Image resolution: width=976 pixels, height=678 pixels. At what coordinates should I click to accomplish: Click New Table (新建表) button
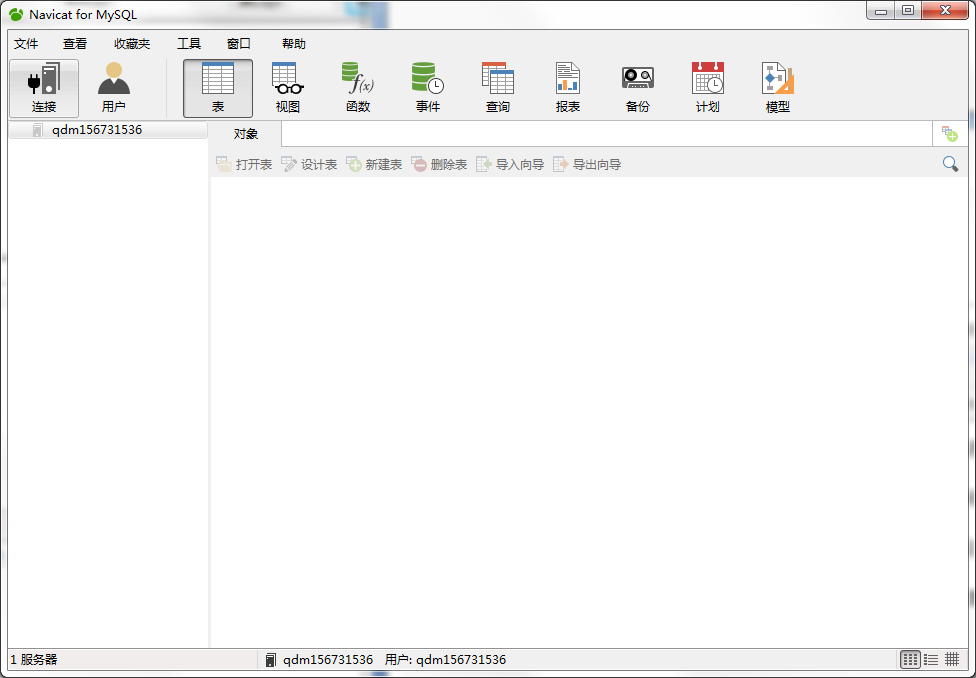[374, 164]
